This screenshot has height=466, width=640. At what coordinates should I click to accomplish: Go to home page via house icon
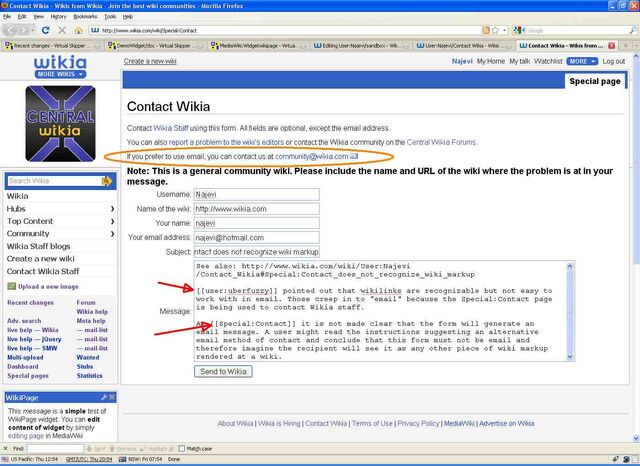[x=78, y=30]
